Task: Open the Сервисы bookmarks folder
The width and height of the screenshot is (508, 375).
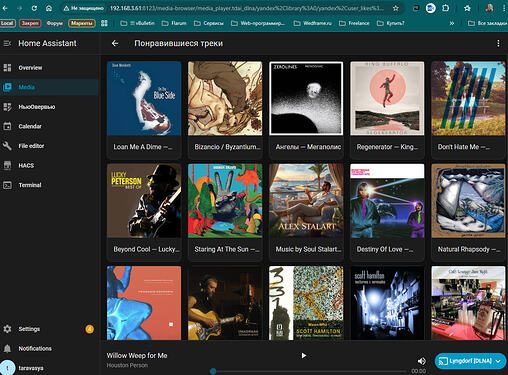Action: [x=209, y=23]
